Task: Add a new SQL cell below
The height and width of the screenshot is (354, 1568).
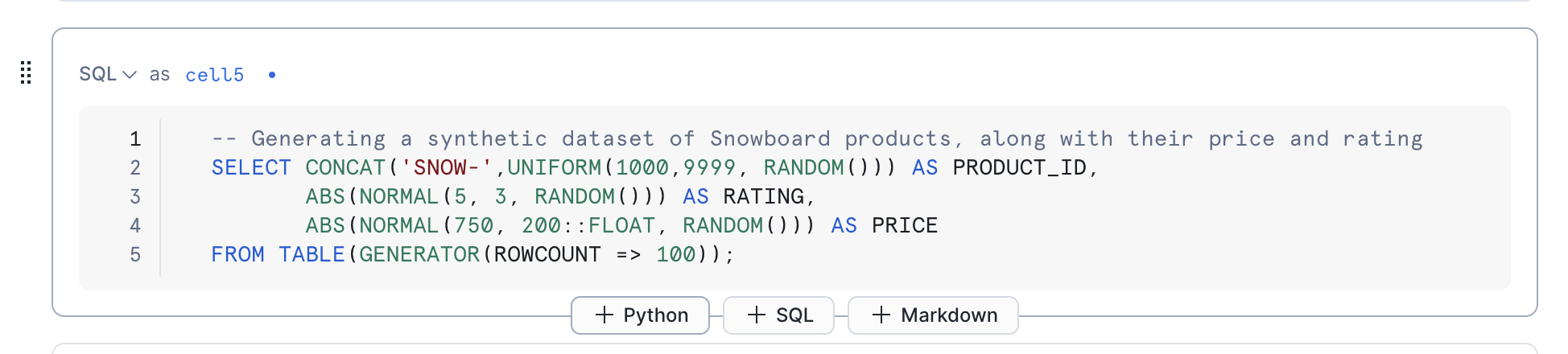Action: [x=778, y=315]
